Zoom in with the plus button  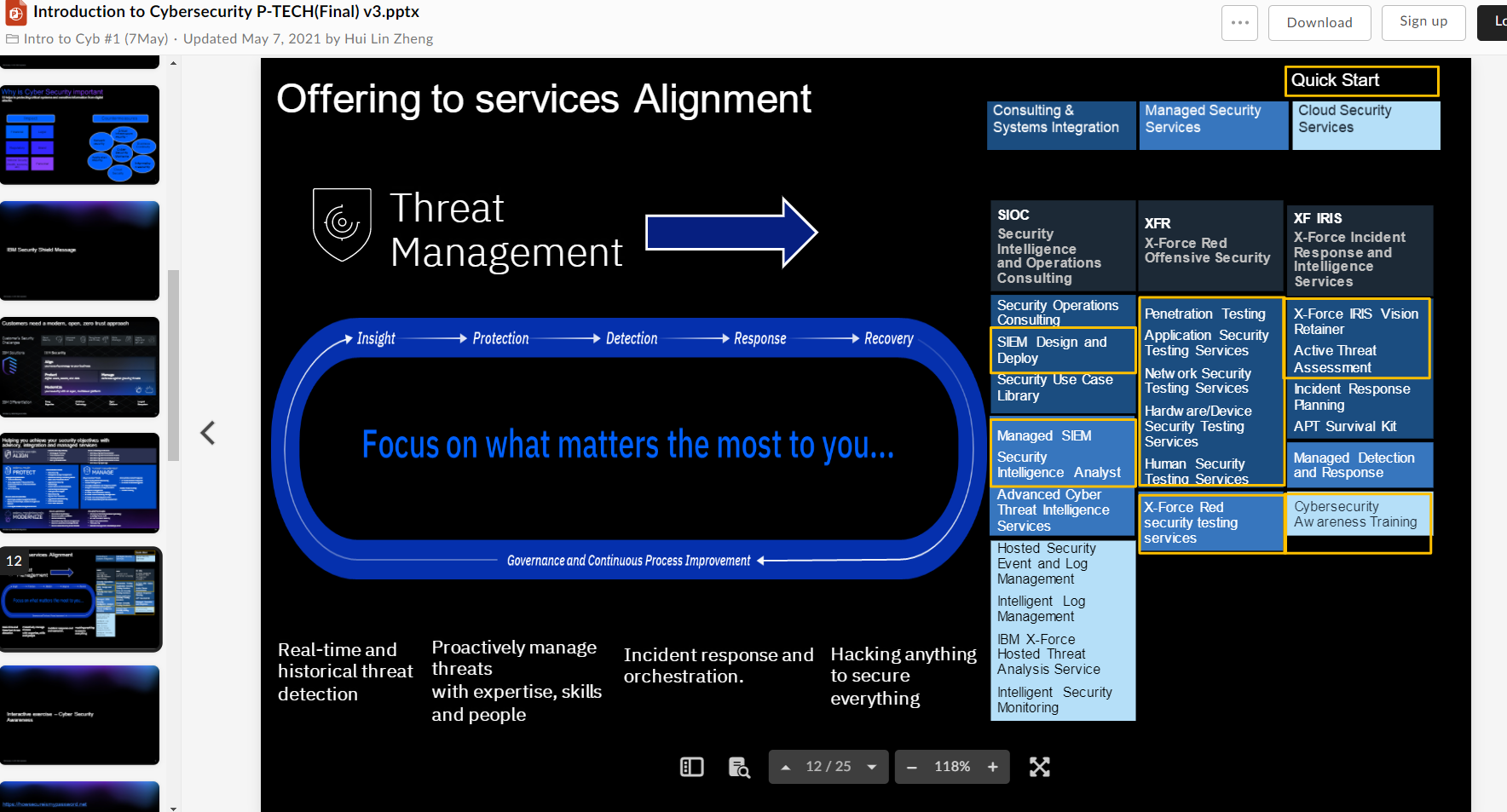(x=993, y=767)
